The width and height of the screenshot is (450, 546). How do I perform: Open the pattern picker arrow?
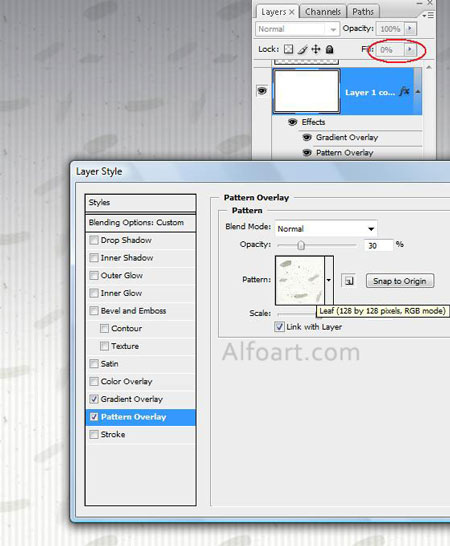[329, 280]
